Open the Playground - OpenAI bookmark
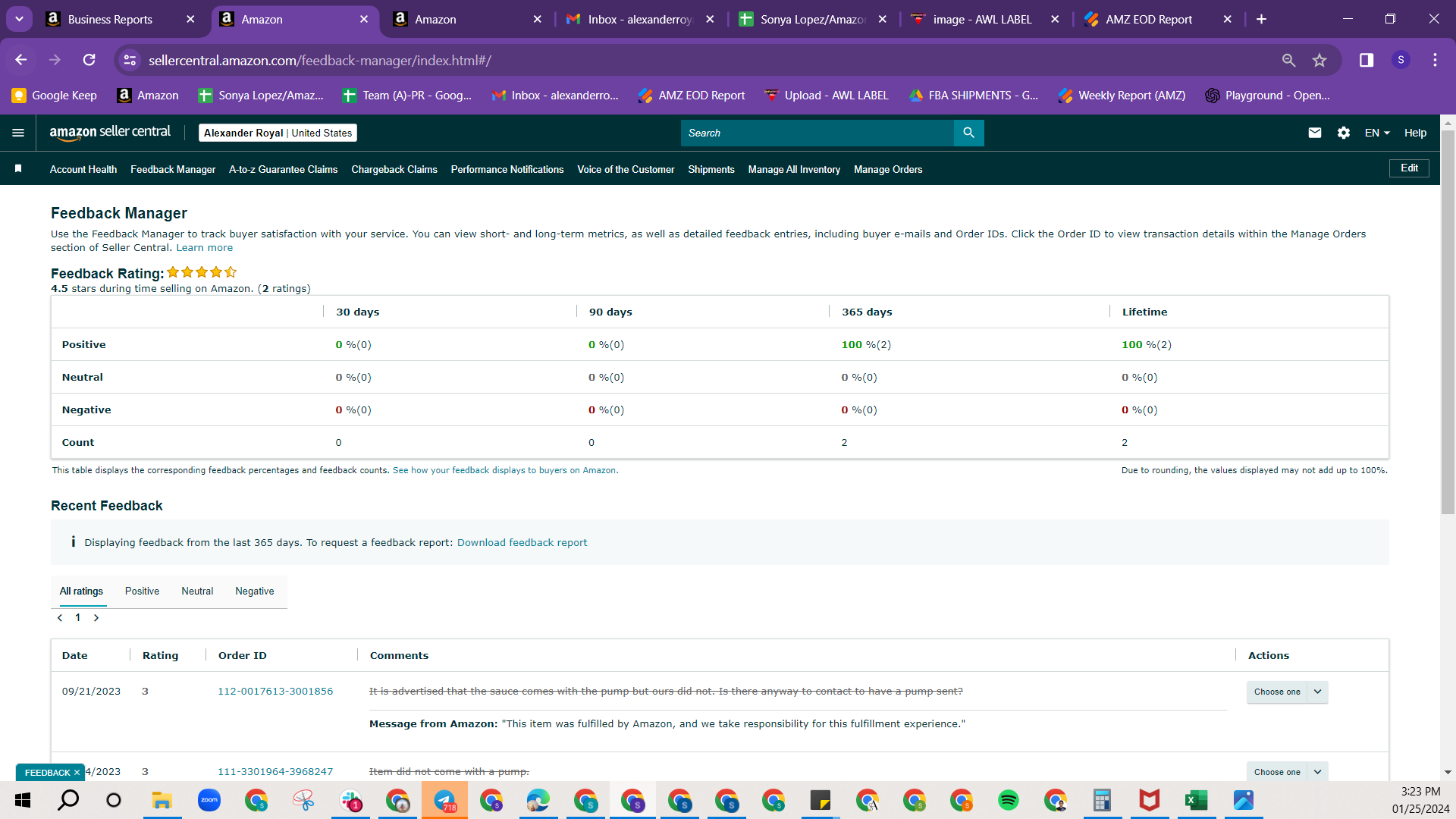1456x819 pixels. point(1267,96)
